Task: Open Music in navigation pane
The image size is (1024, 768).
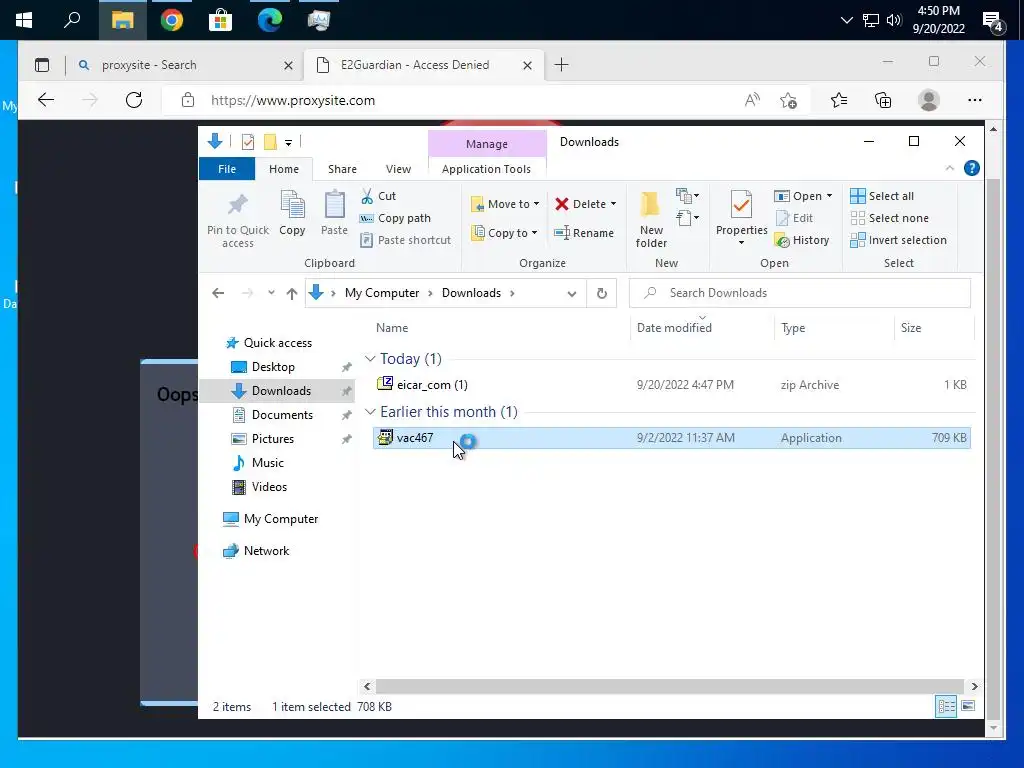Action: coord(268,462)
